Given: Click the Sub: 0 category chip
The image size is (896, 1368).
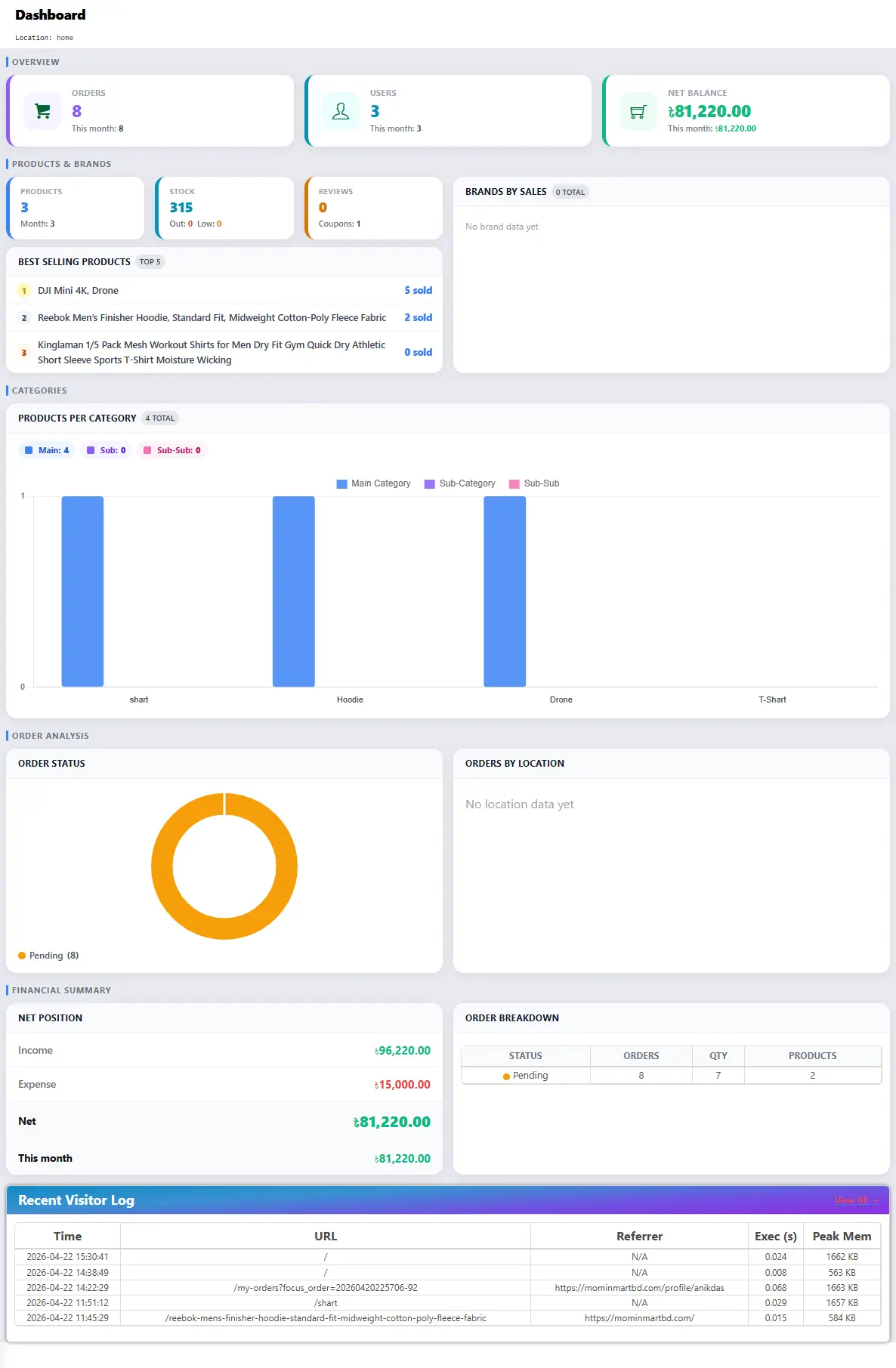Looking at the screenshot, I should pyautogui.click(x=106, y=450).
